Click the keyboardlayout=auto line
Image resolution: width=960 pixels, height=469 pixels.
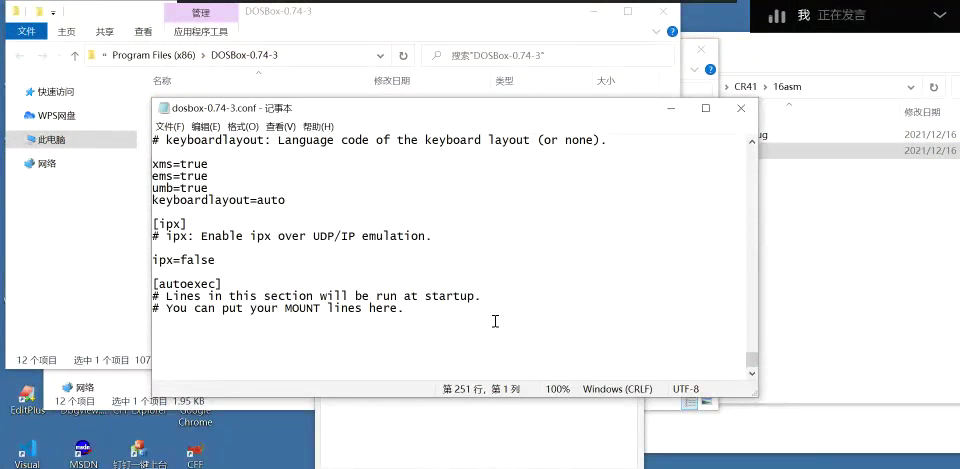click(219, 200)
